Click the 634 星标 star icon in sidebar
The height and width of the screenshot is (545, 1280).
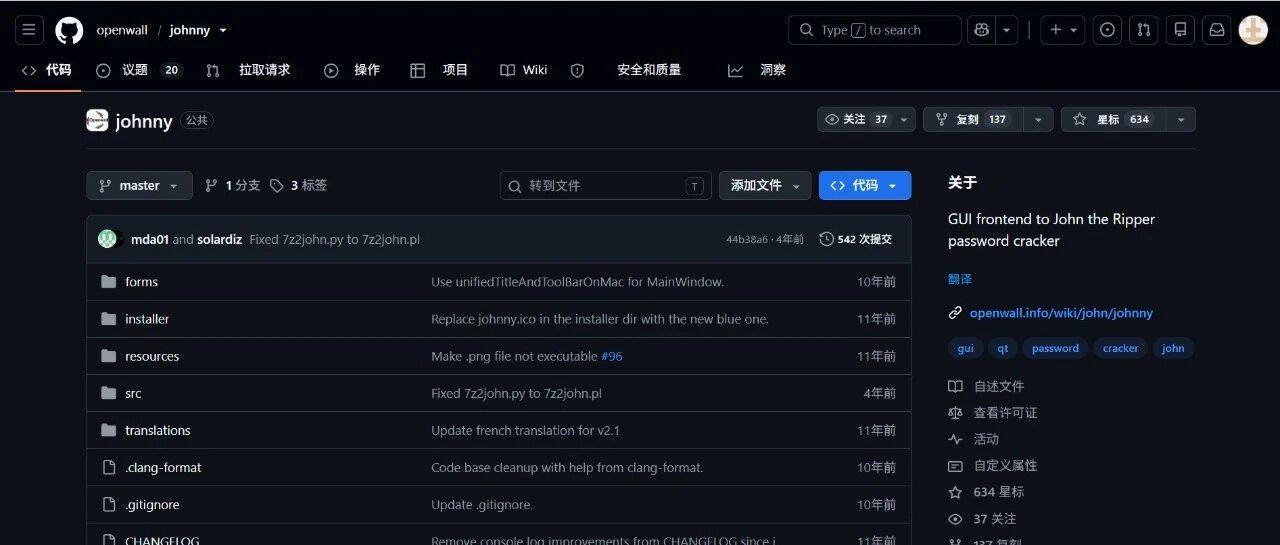[x=955, y=492]
